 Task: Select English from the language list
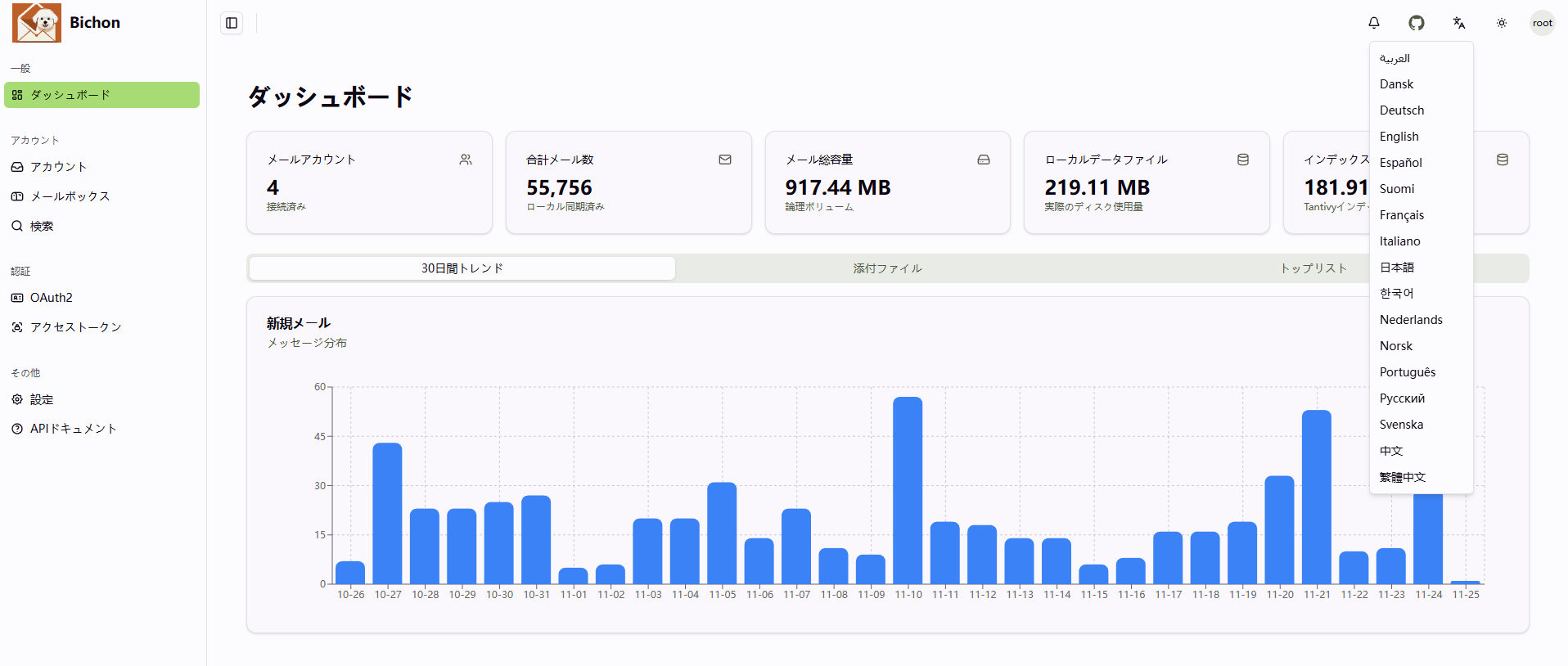click(x=1399, y=137)
